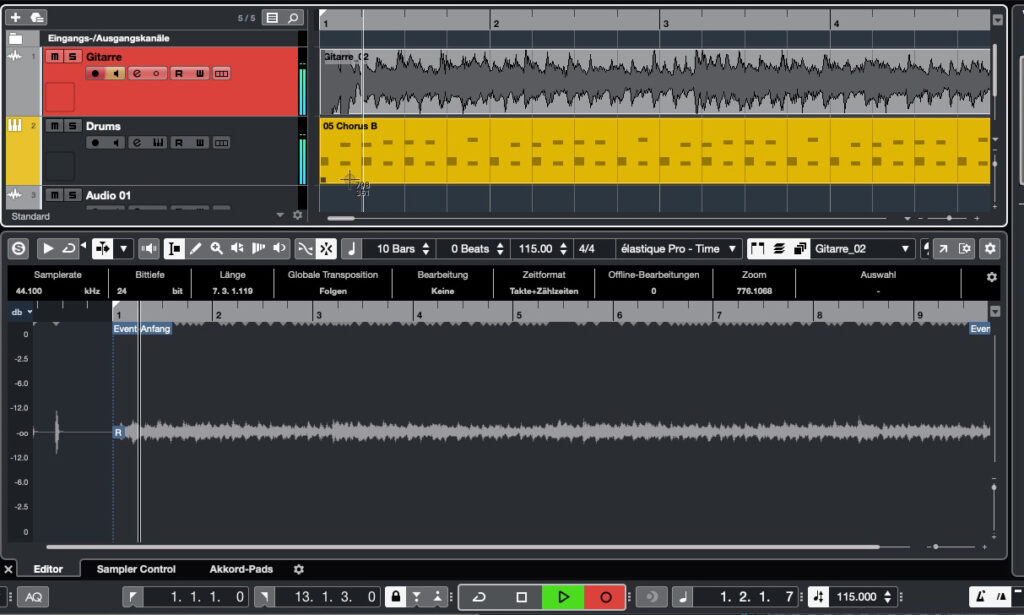Click the transport Stop button
The image size is (1024, 615).
click(x=521, y=597)
